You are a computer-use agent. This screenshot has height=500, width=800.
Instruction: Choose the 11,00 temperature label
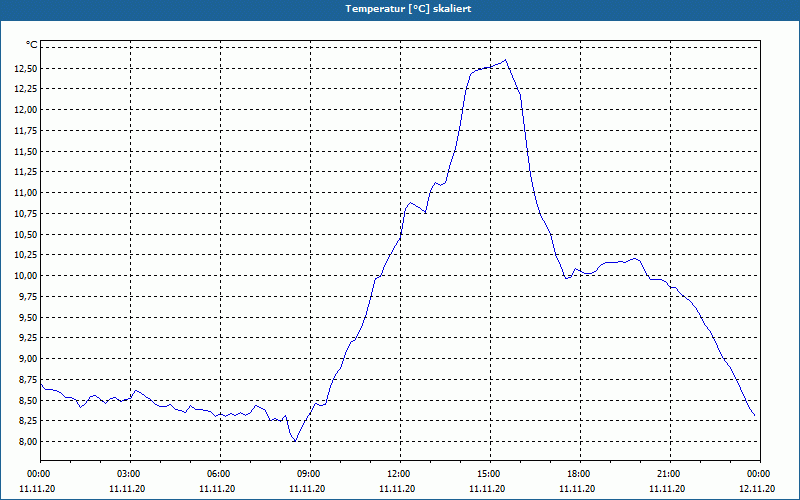click(25, 193)
